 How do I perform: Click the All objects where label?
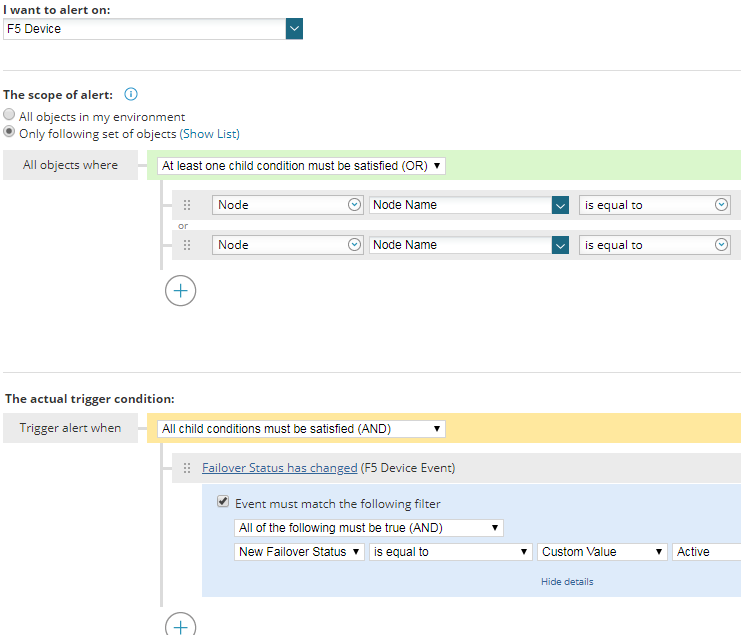tap(70, 165)
